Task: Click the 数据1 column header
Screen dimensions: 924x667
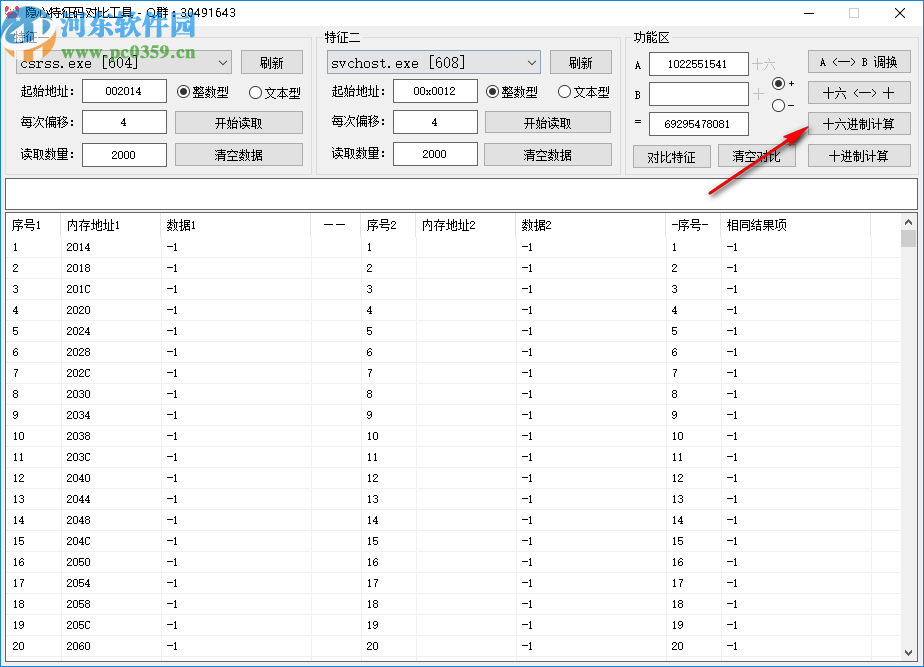Action: pos(236,225)
